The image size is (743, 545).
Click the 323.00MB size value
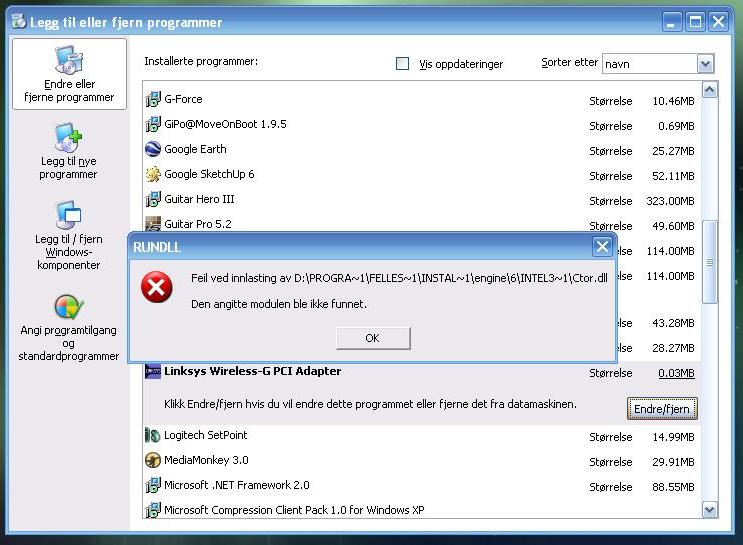(671, 201)
